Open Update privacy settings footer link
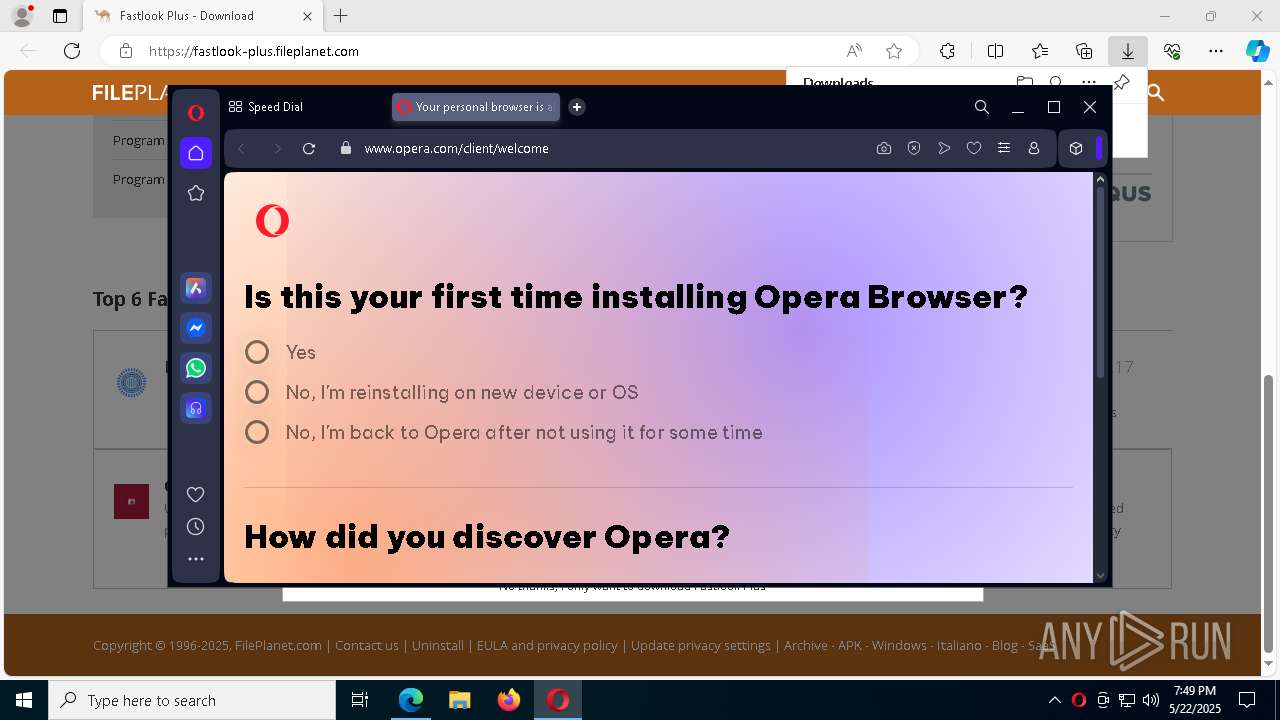 click(x=701, y=646)
